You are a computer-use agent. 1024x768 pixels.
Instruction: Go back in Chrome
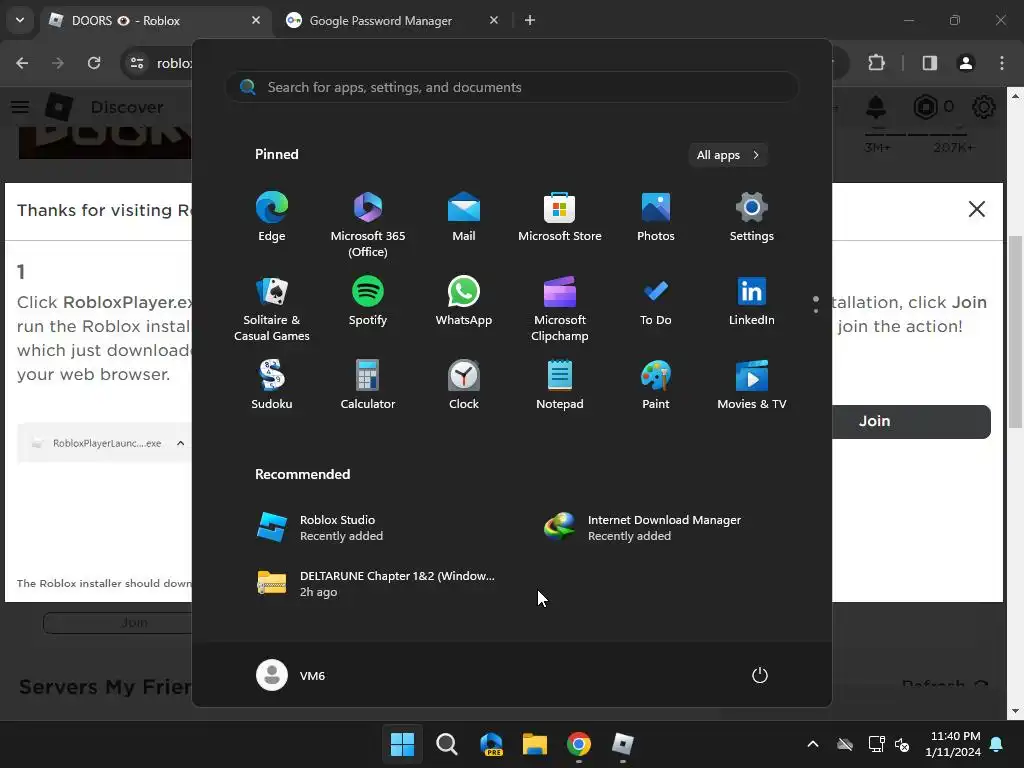point(22,63)
